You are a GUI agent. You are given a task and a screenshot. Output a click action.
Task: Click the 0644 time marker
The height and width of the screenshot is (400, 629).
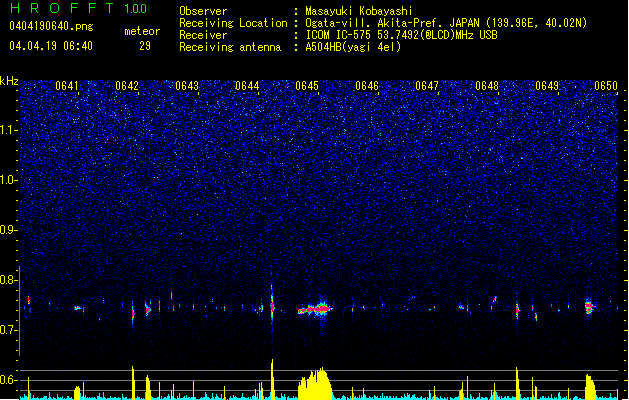point(247,86)
